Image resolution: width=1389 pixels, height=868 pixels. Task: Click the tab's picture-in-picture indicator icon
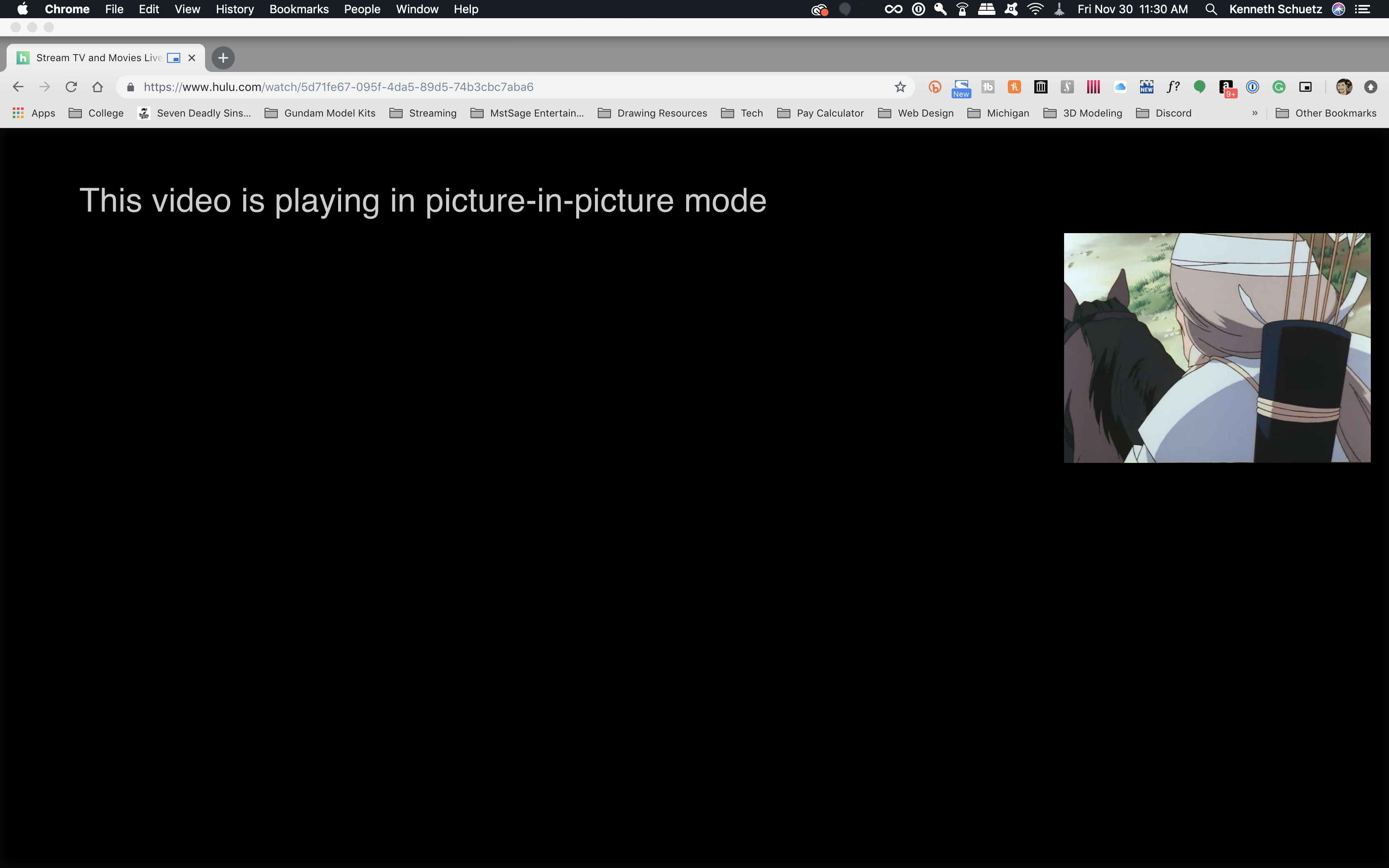[x=173, y=57]
